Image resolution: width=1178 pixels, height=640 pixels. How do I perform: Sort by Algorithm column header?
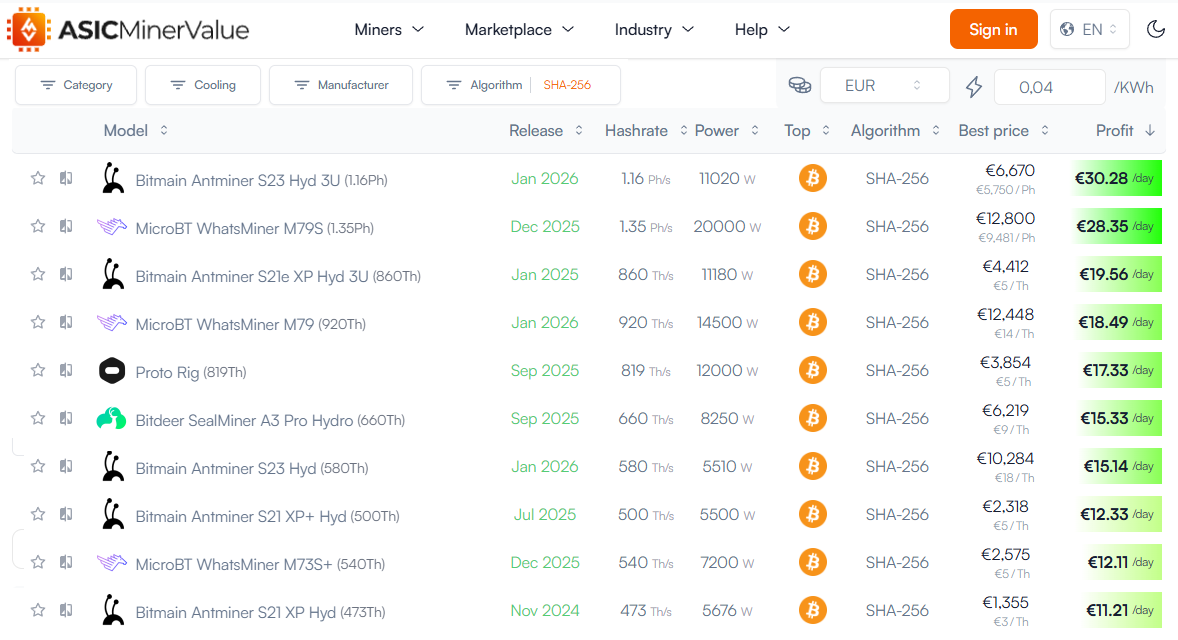point(896,131)
